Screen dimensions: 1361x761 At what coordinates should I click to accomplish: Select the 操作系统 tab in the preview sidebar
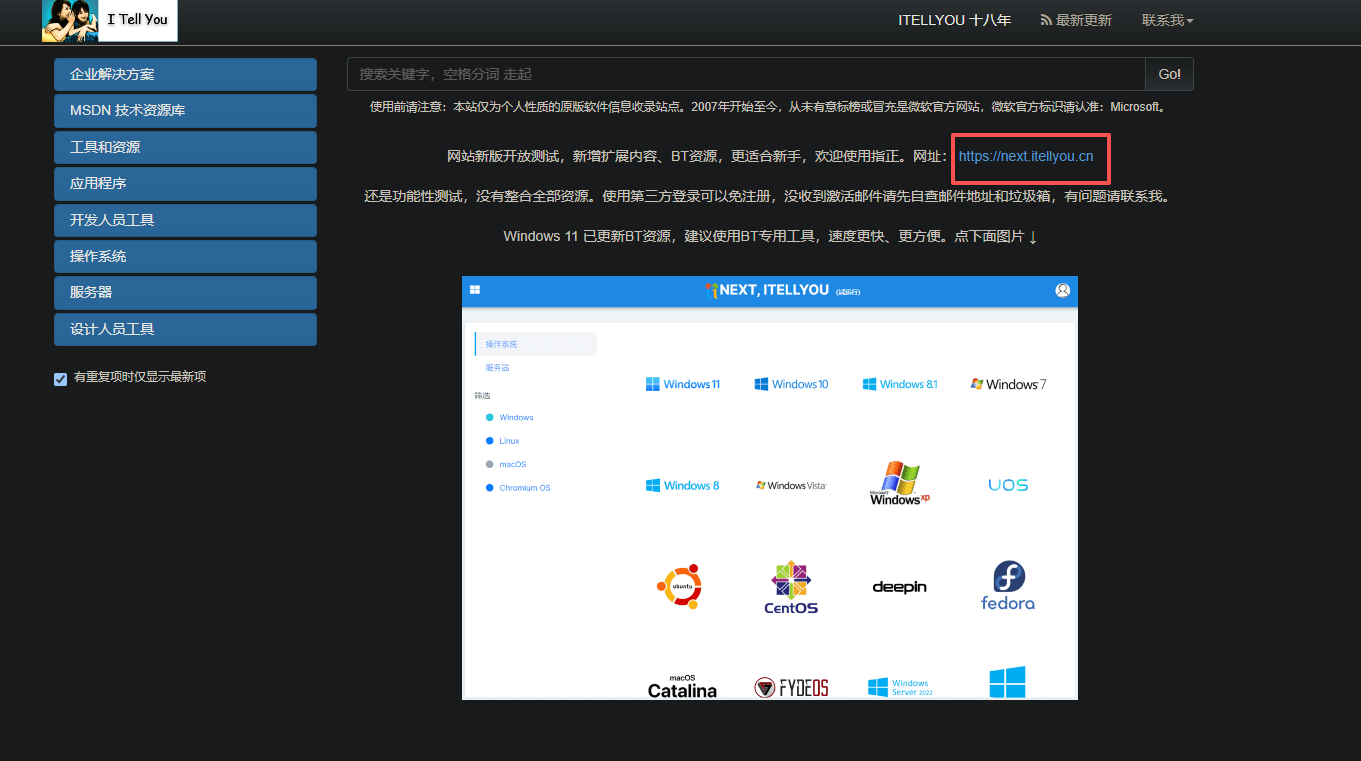click(500, 343)
